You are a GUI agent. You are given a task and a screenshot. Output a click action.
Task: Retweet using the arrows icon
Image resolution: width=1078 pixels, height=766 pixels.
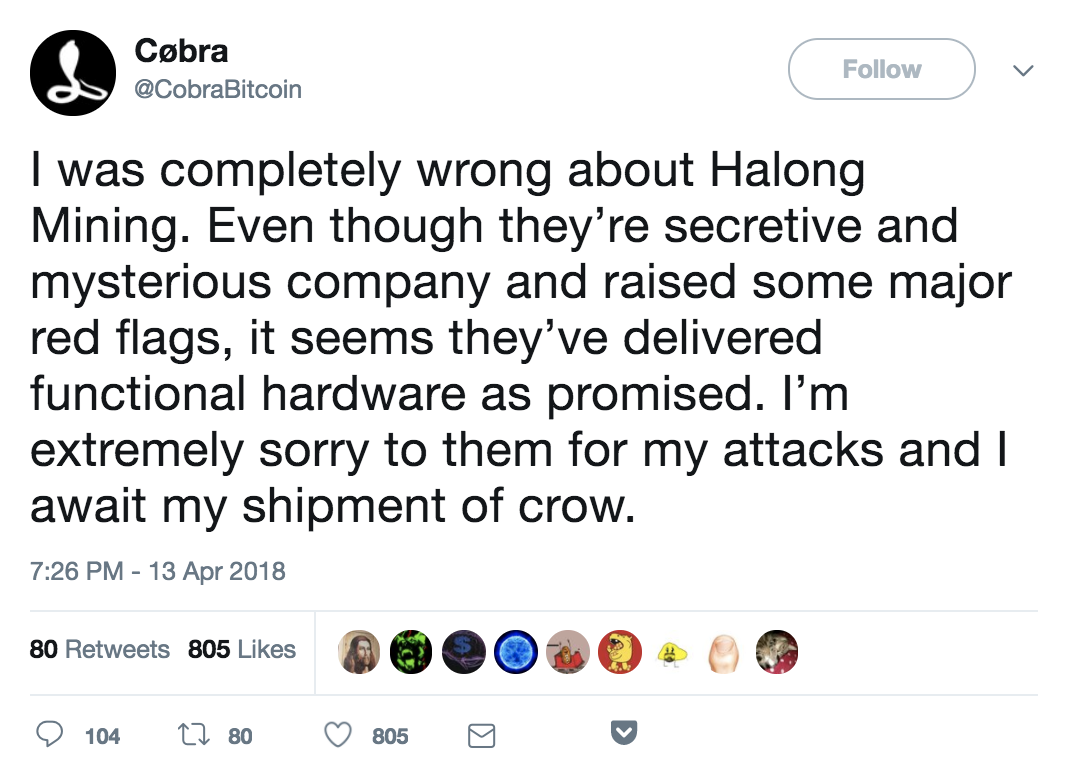click(x=194, y=734)
